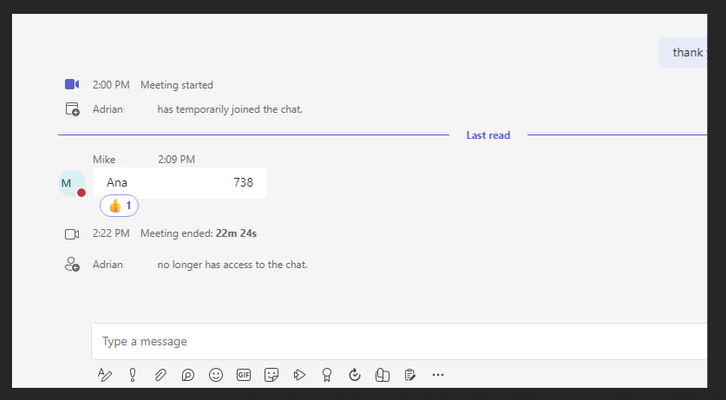
Task: Click in the Type a message field
Action: tap(399, 341)
